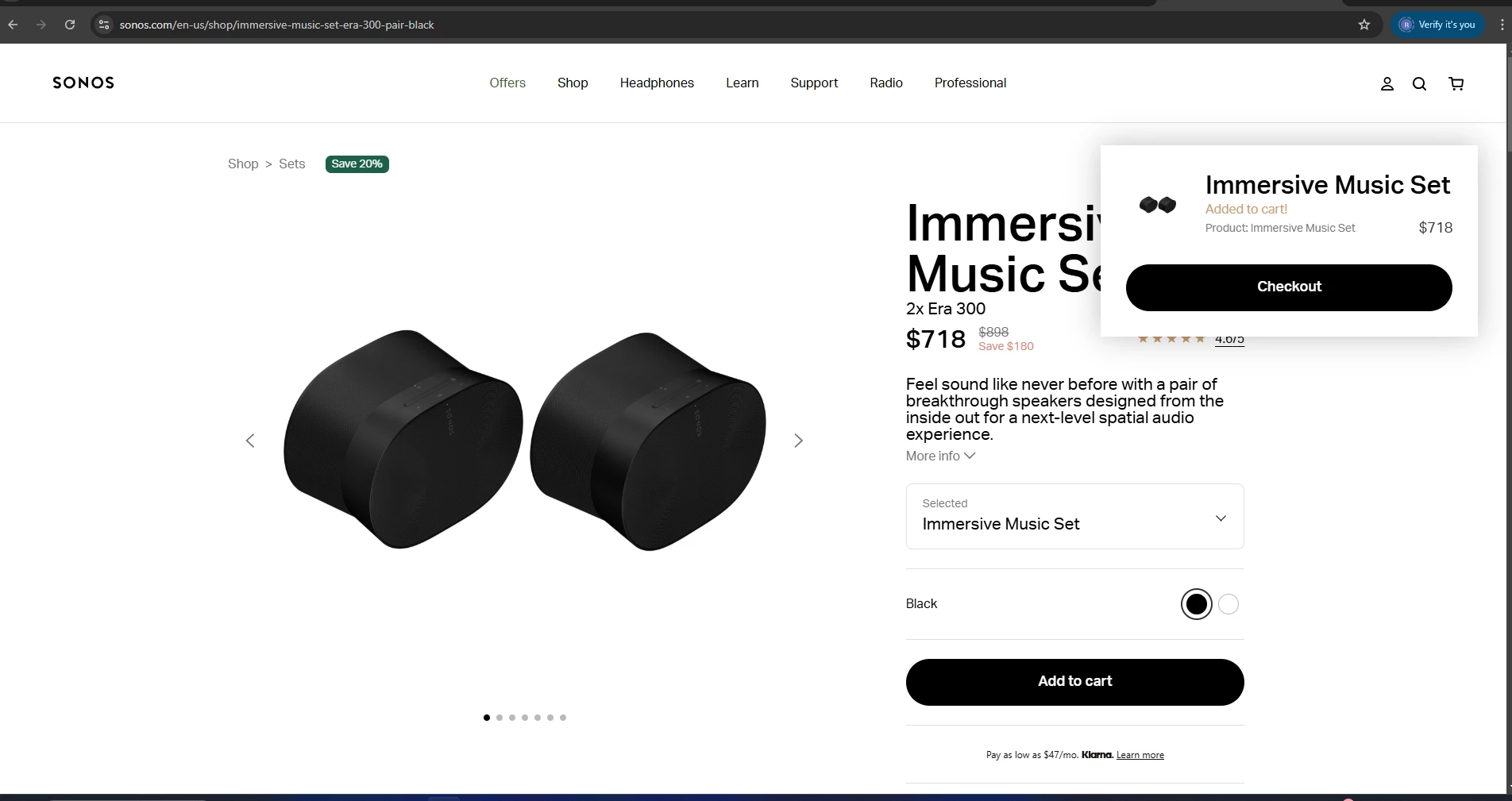This screenshot has height=801, width=1512.
Task: Jump to the last carousel dot
Action: click(563, 718)
